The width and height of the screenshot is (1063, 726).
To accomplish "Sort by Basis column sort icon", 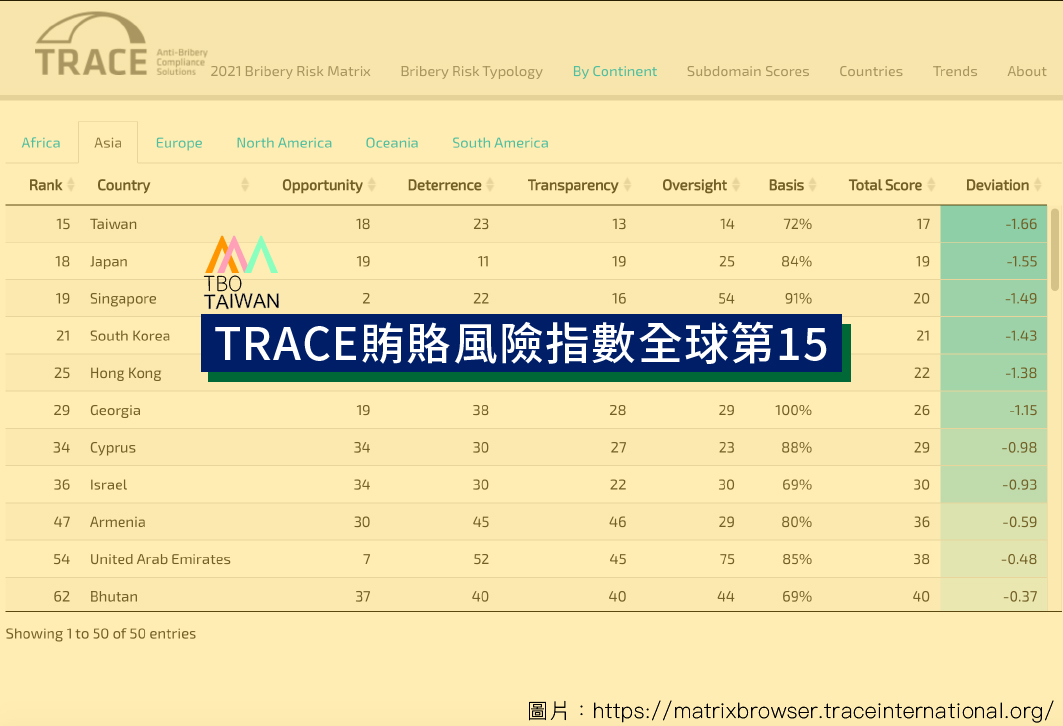I will (x=813, y=185).
